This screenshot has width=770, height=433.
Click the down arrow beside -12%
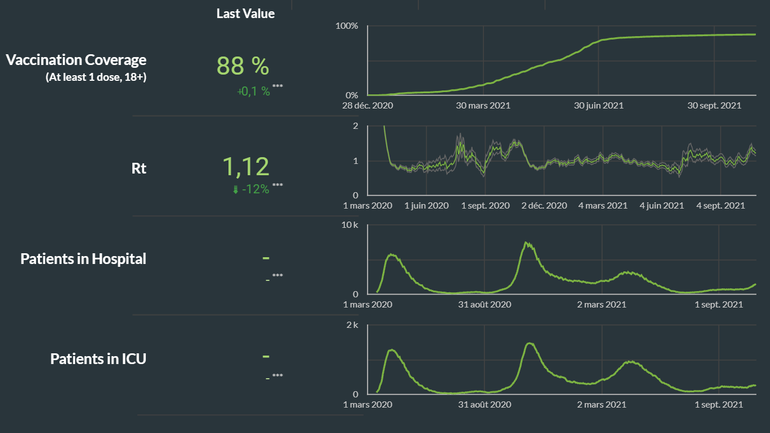(235, 189)
